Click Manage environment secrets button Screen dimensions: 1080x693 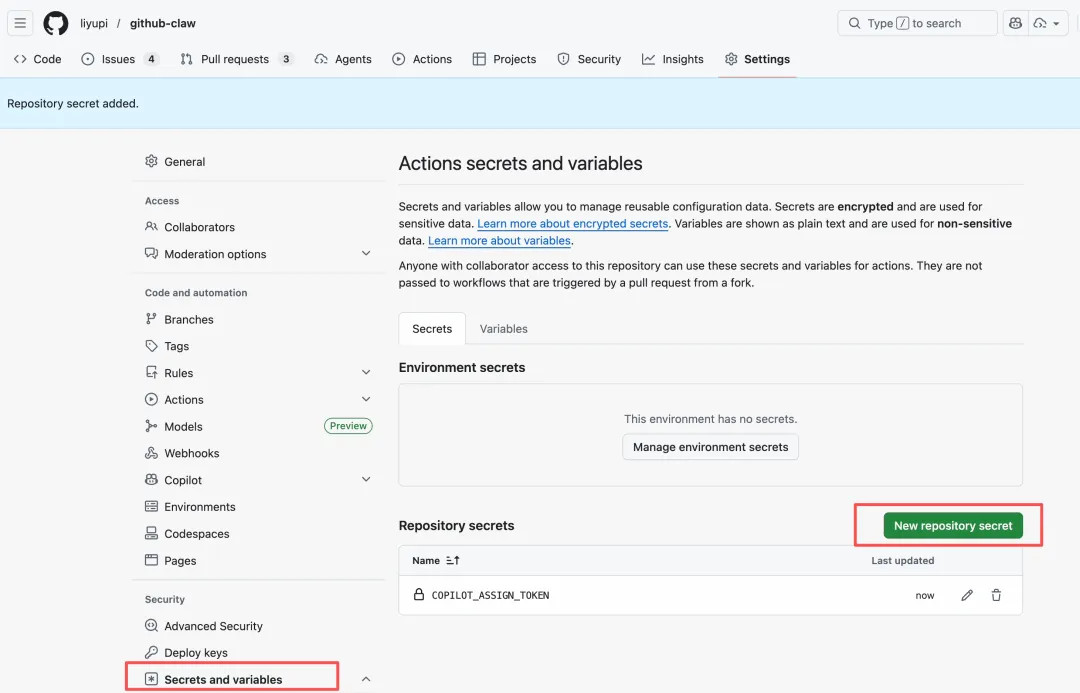click(x=710, y=447)
